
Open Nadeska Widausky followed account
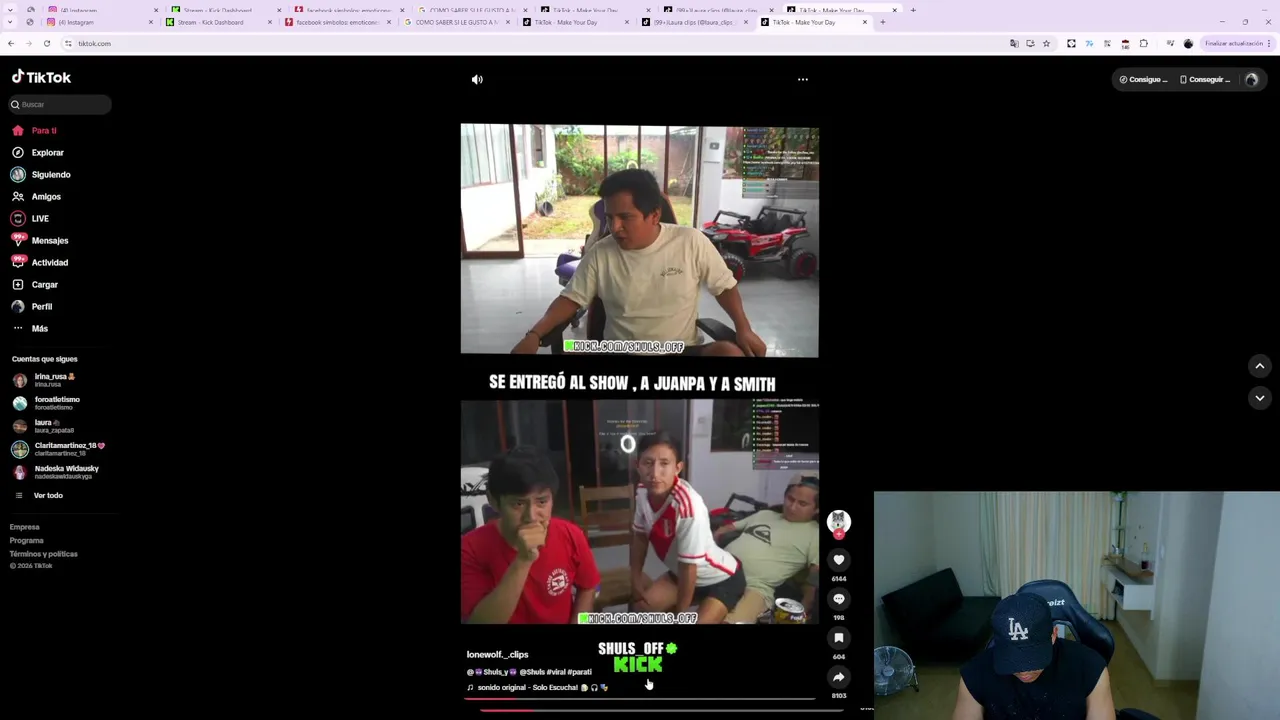tap(58, 472)
